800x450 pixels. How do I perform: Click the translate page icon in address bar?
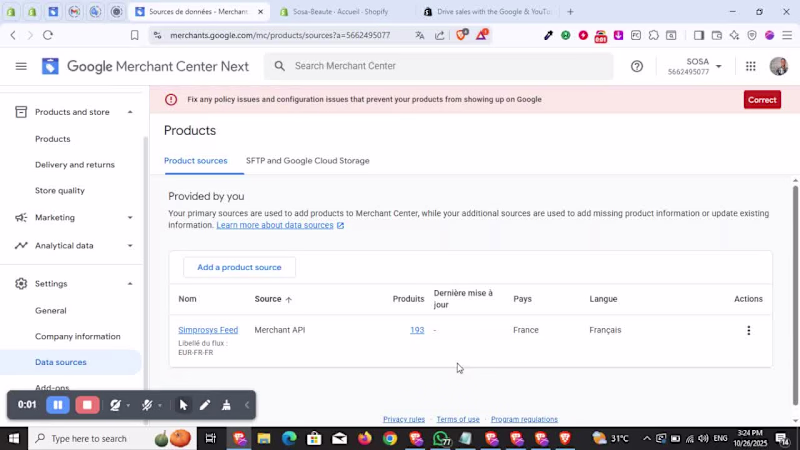click(x=419, y=35)
